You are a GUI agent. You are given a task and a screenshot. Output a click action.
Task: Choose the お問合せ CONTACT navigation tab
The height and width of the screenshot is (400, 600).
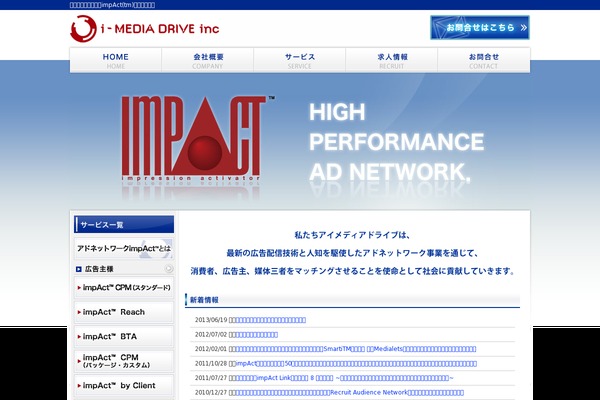[484, 60]
